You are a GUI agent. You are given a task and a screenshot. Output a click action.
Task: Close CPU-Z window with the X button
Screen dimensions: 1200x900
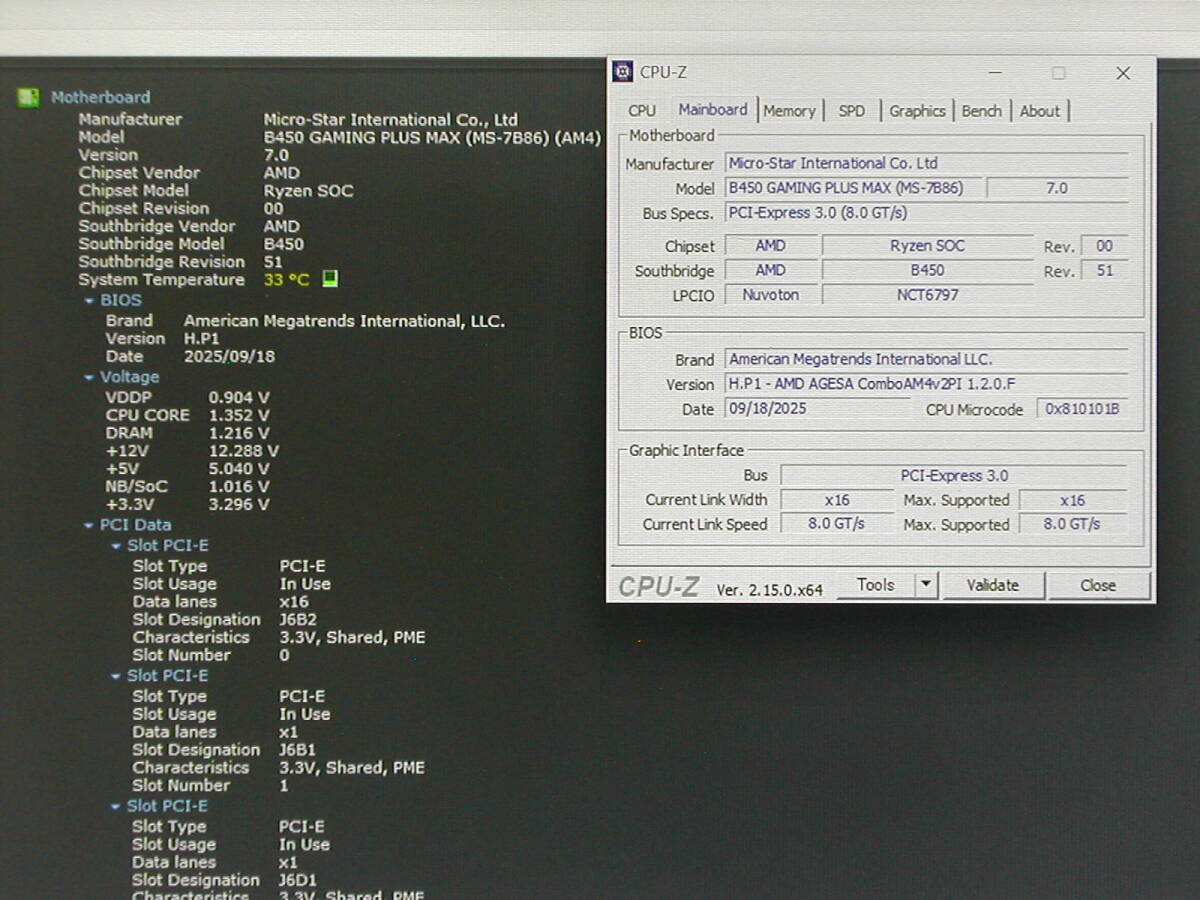(x=1123, y=73)
